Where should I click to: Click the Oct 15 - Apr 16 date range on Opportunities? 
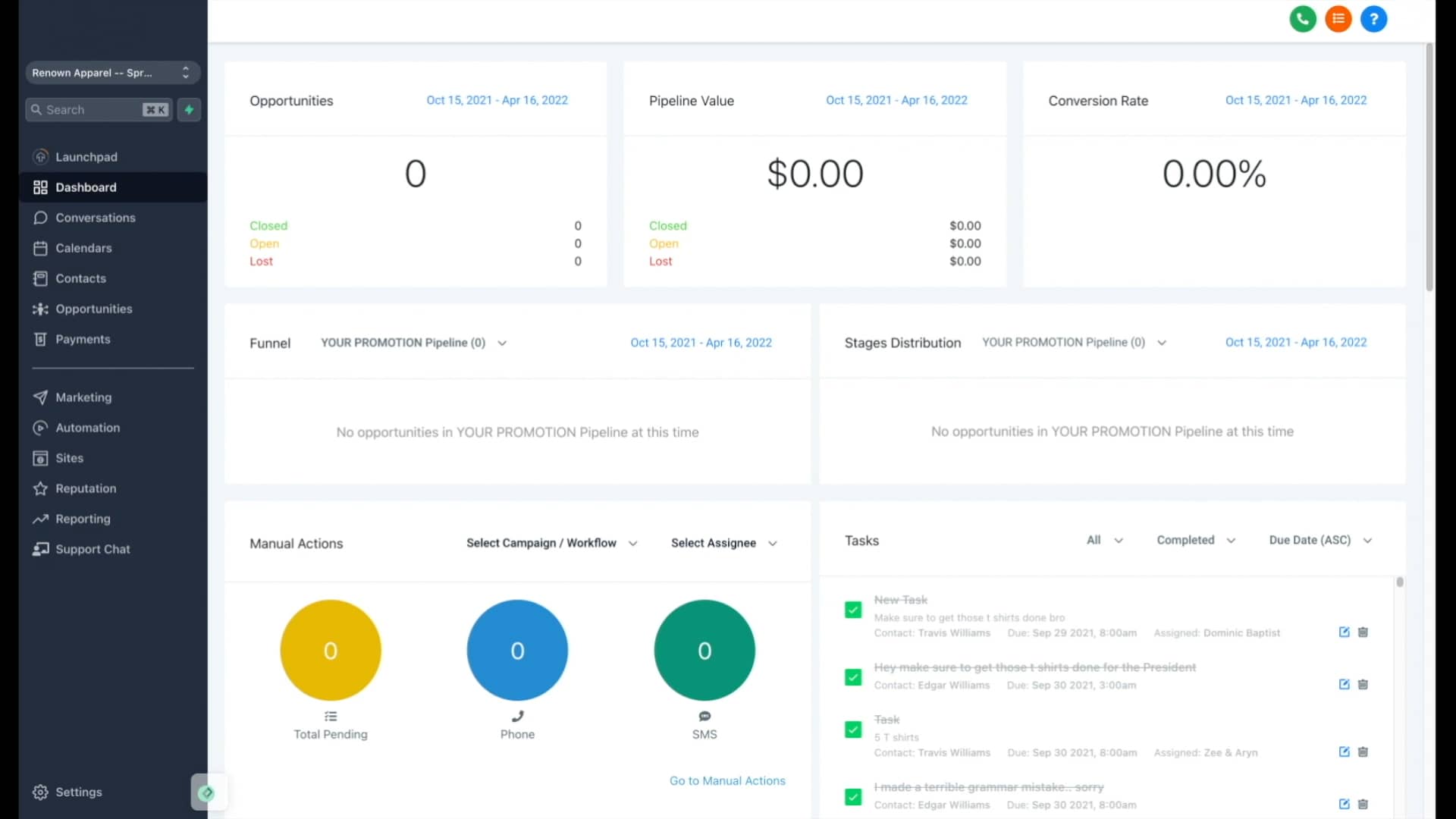click(497, 99)
